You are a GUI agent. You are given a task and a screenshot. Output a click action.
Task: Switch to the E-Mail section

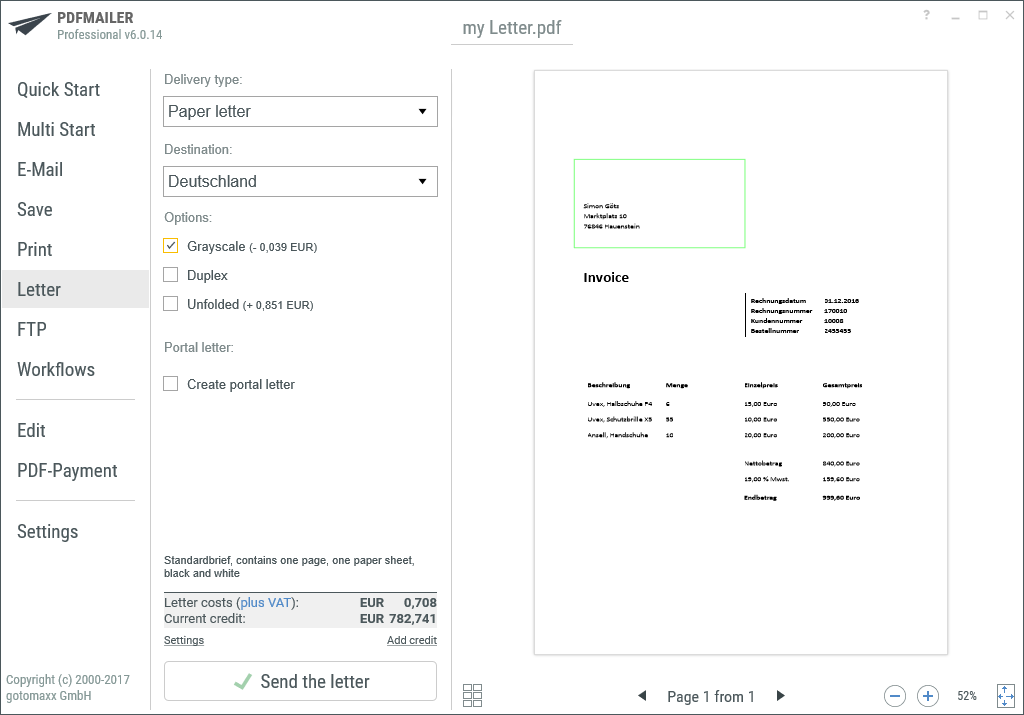tap(39, 169)
